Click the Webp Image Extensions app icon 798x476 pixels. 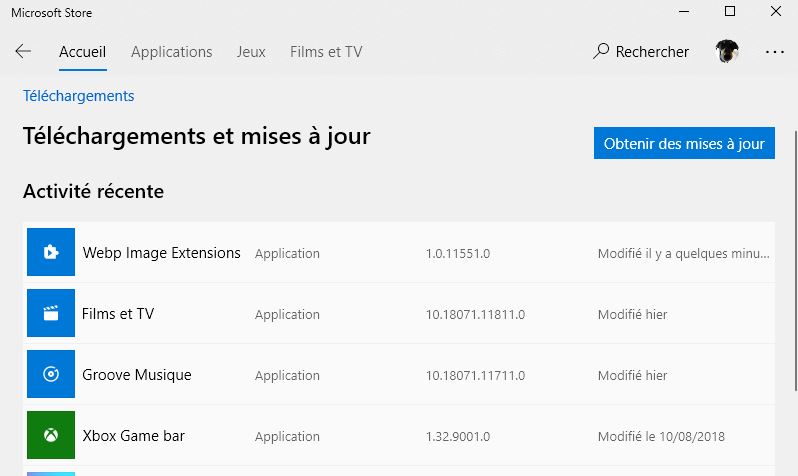tap(51, 252)
